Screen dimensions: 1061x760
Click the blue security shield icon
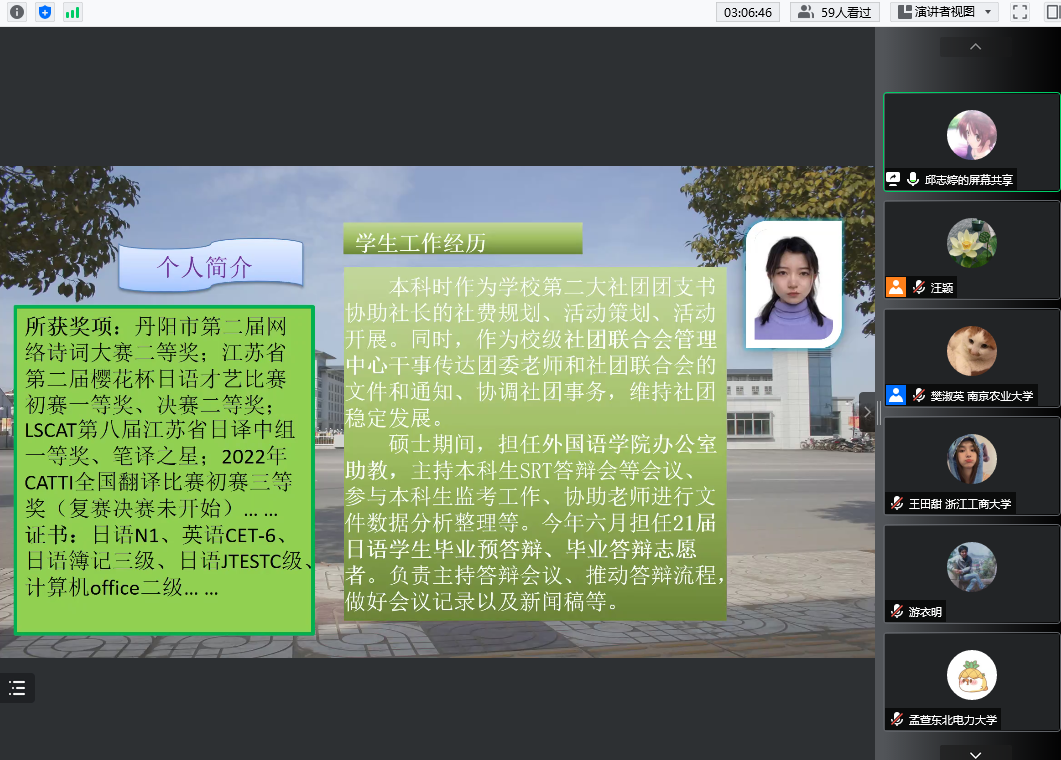45,12
